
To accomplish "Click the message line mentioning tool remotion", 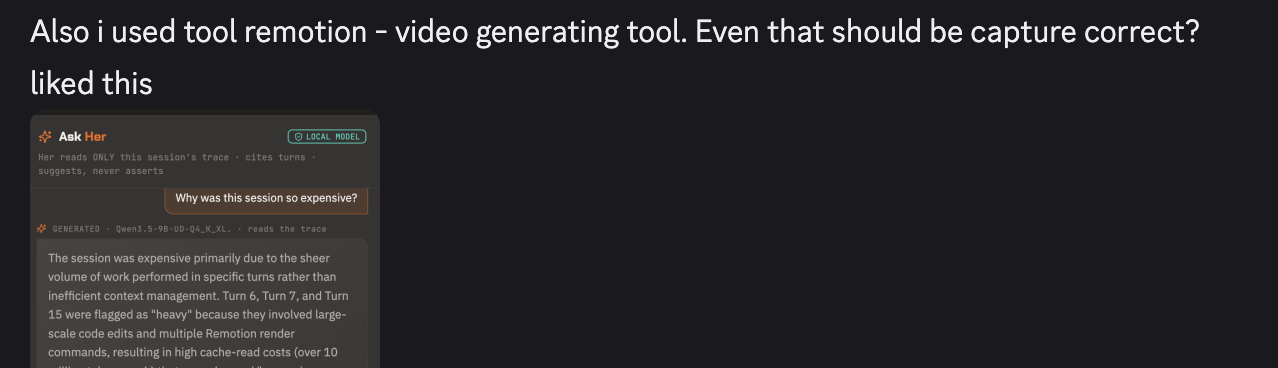I will pos(614,33).
